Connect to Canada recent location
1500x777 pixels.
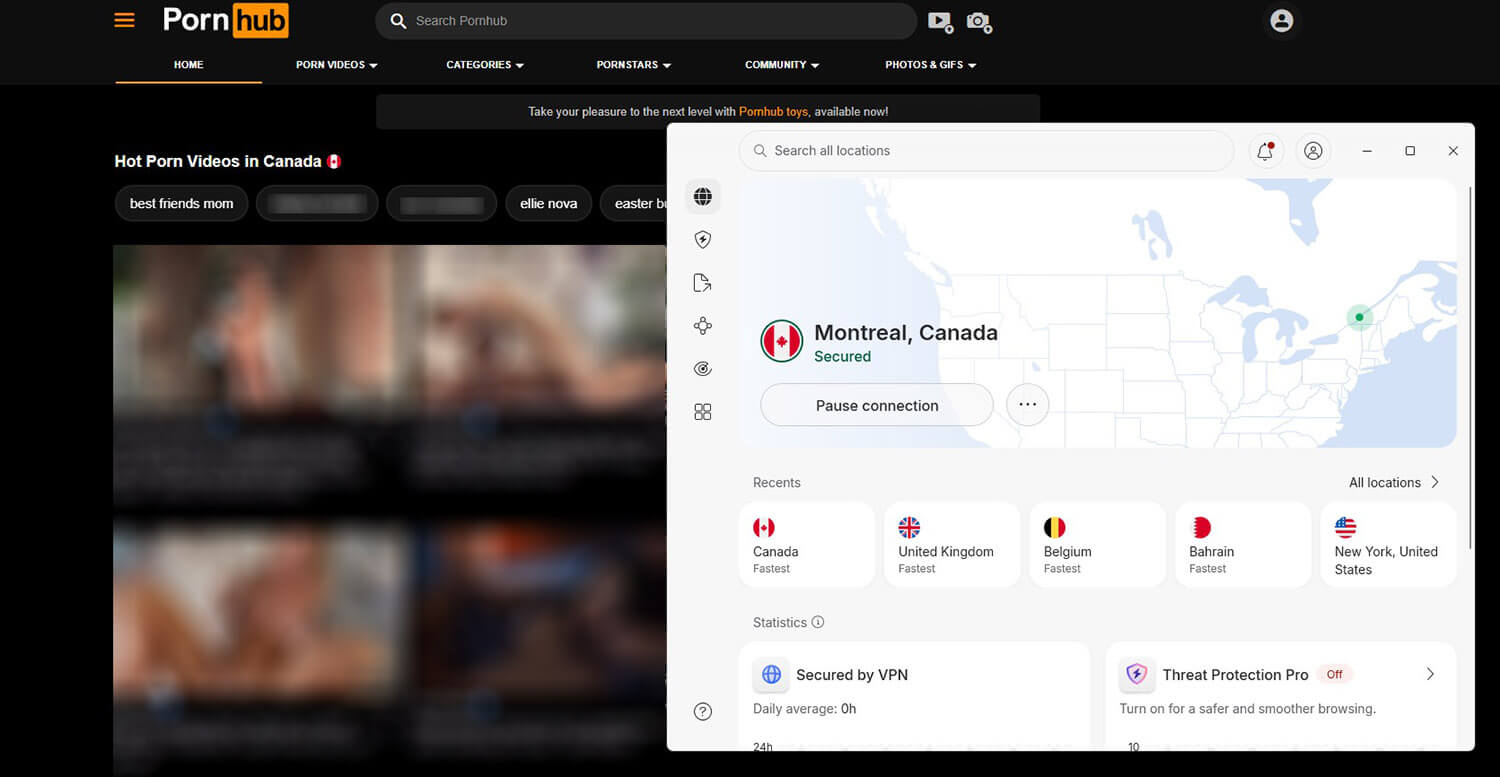[807, 545]
